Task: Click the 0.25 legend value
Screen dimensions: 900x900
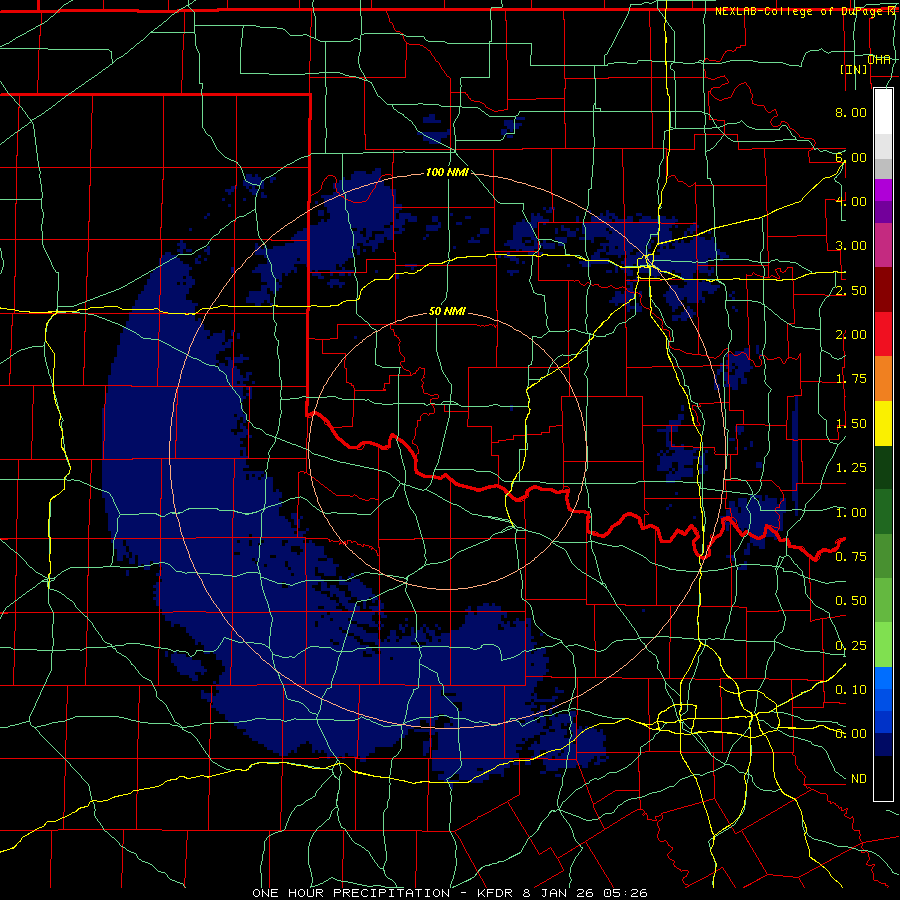Action: (851, 646)
